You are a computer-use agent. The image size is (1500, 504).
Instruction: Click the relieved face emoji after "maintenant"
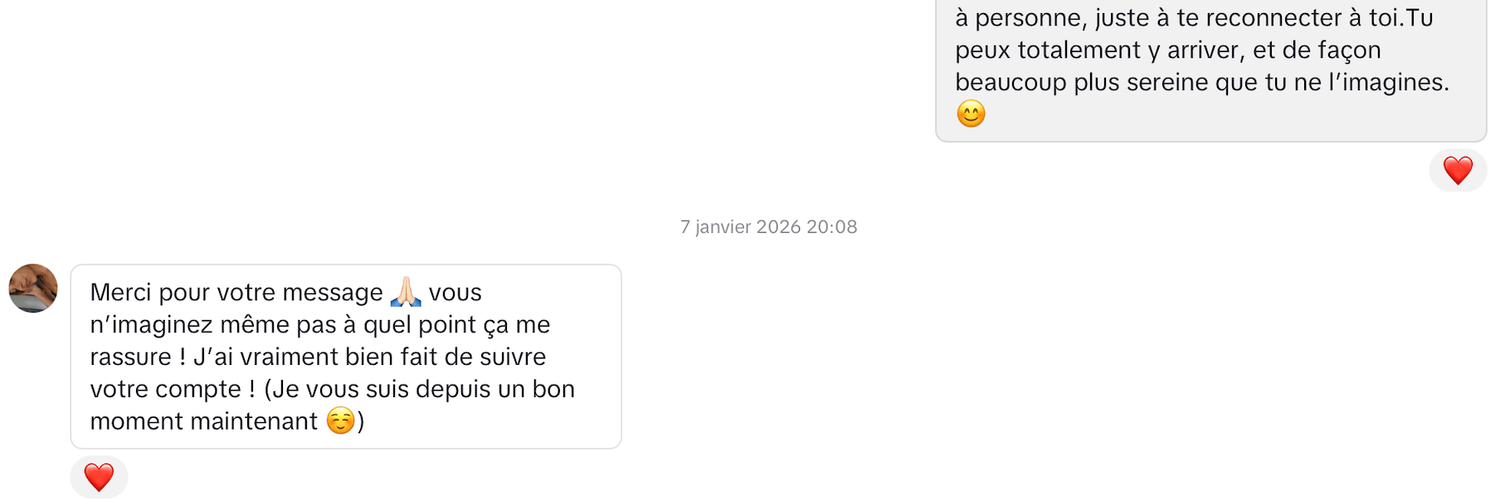(x=340, y=422)
